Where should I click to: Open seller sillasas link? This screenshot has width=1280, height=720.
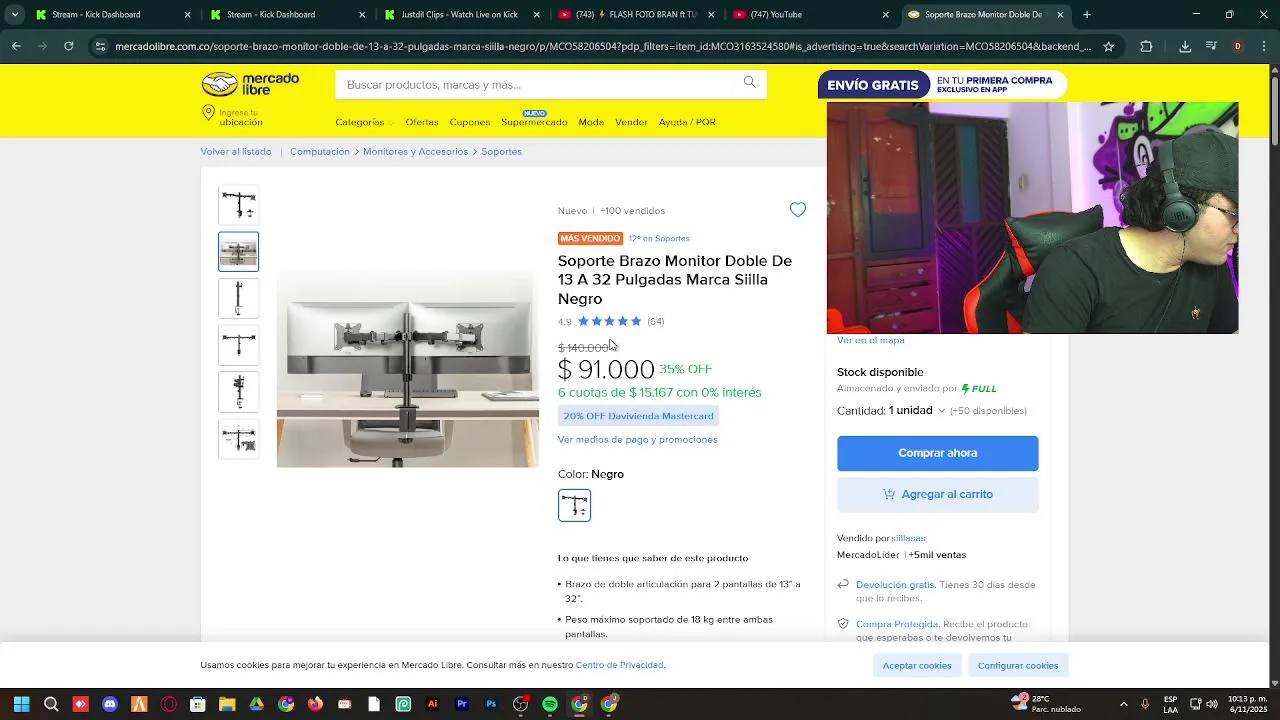pos(908,538)
